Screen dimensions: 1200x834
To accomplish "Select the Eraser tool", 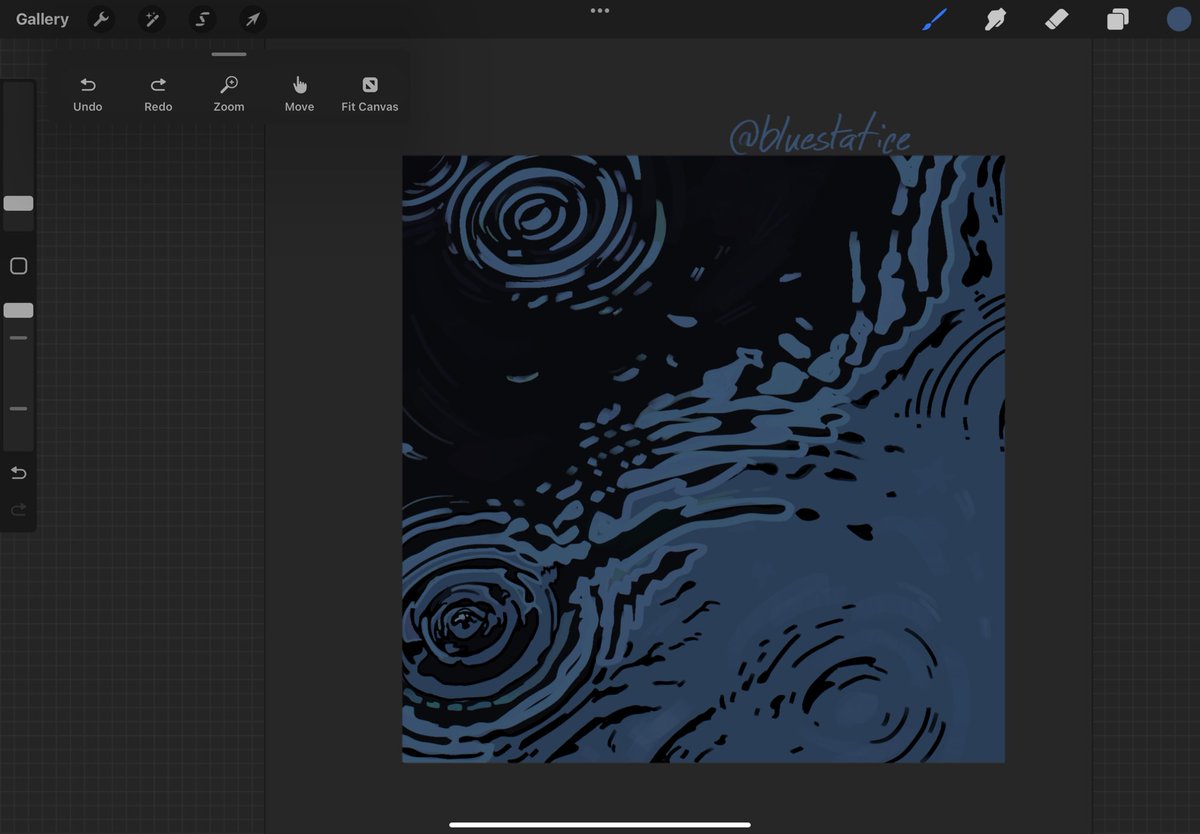I will (x=1056, y=19).
